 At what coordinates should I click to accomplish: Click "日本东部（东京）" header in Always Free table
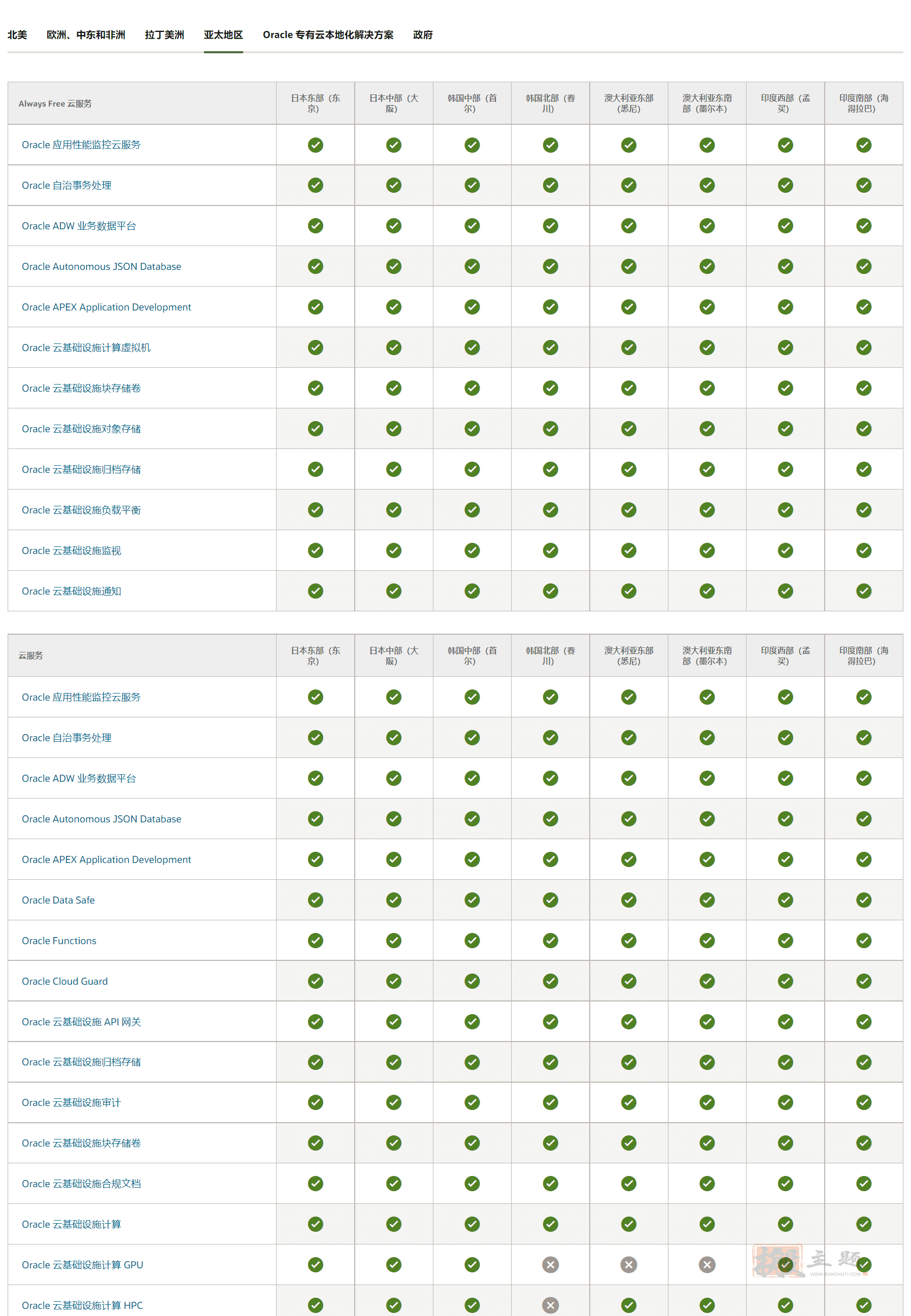[316, 103]
